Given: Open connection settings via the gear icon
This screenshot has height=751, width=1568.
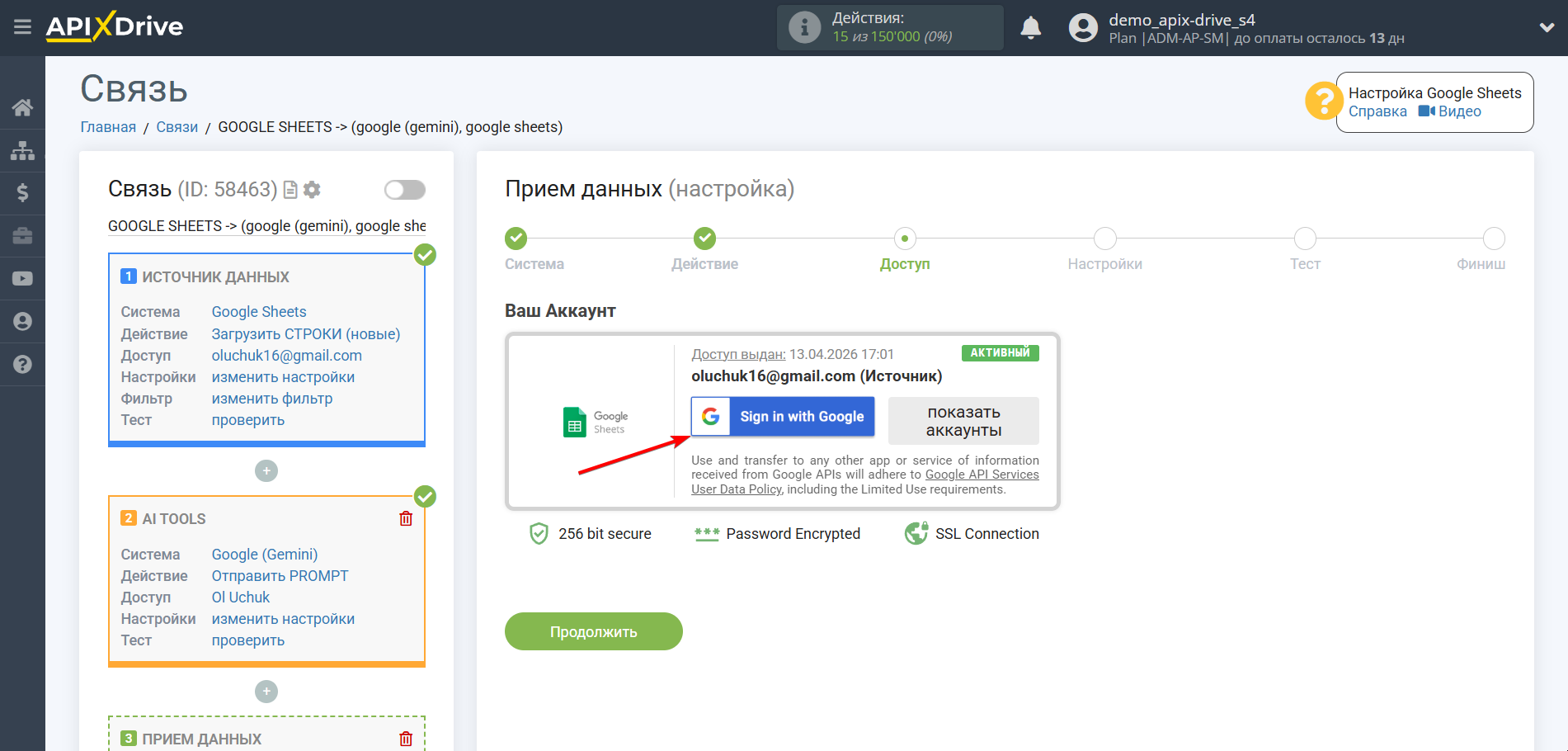Looking at the screenshot, I should point(312,190).
